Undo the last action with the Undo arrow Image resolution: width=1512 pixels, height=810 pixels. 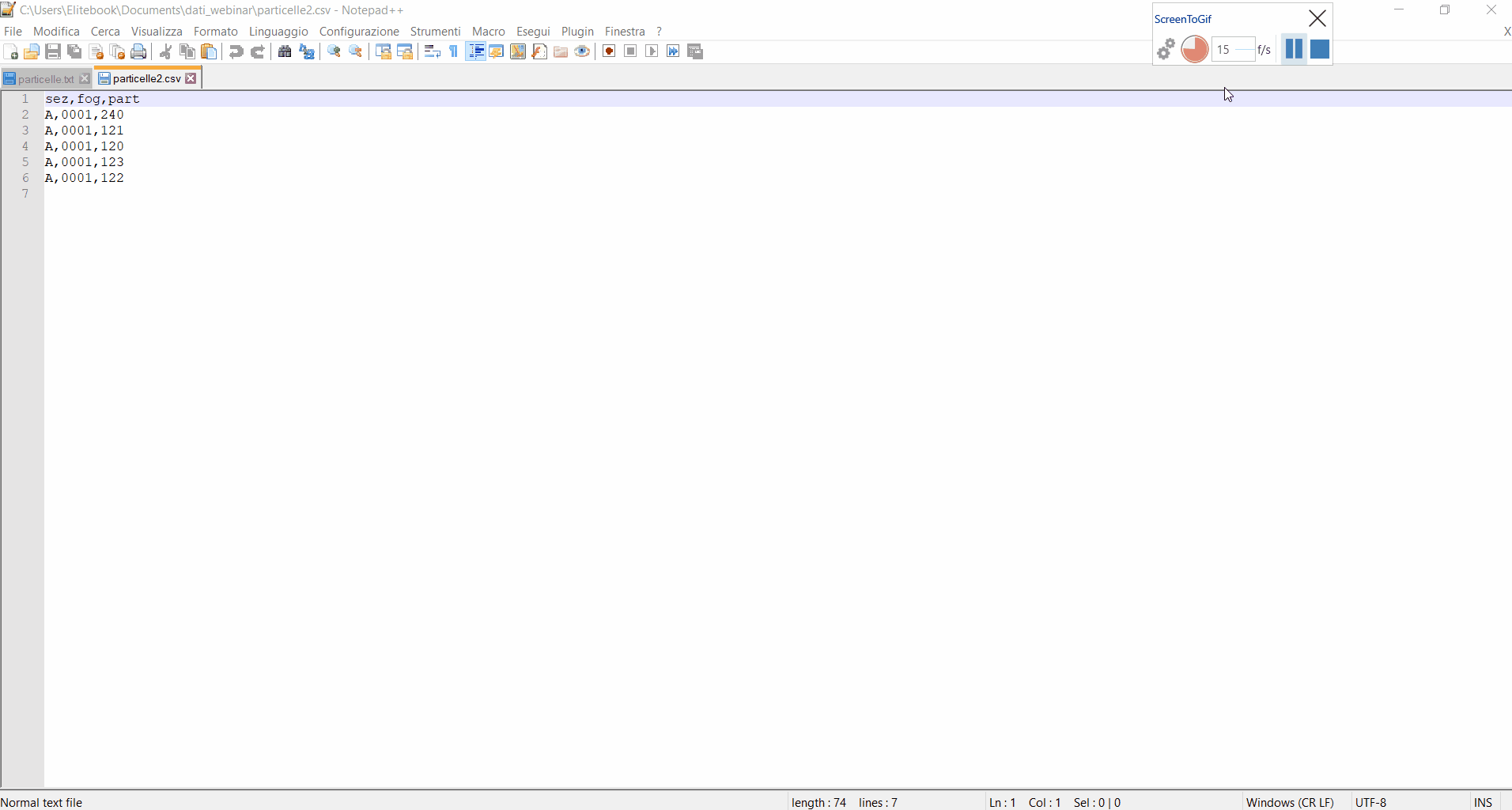click(236, 51)
